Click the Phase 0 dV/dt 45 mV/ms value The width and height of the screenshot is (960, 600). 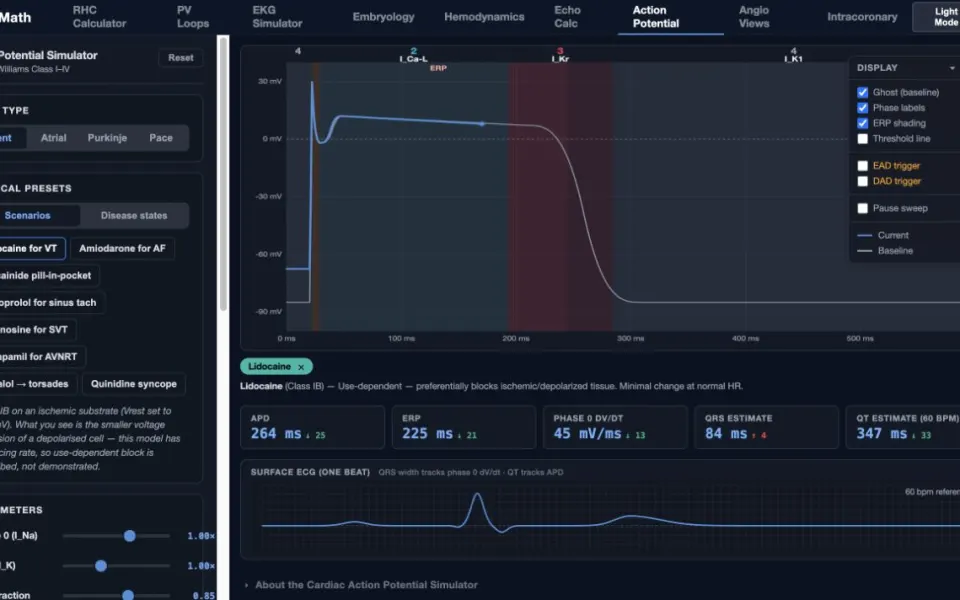tap(588, 433)
